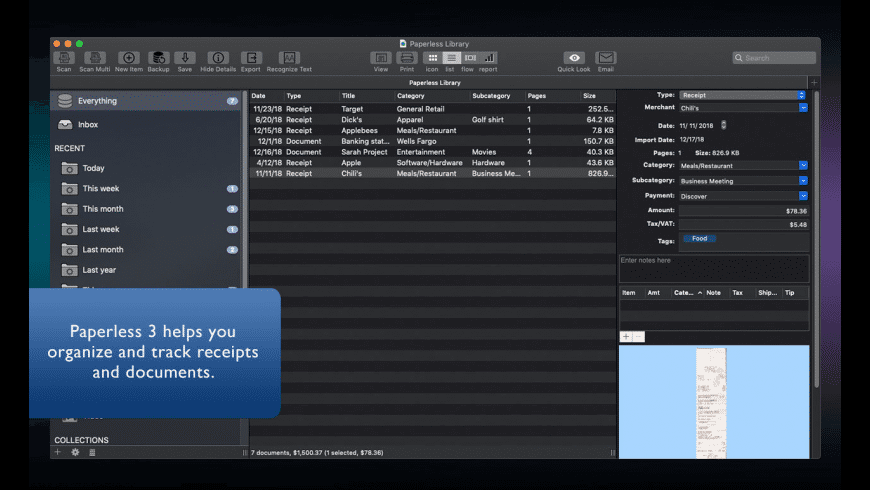This screenshot has height=490, width=870.
Task: Select the Dick's receipt row
Action: [x=433, y=120]
